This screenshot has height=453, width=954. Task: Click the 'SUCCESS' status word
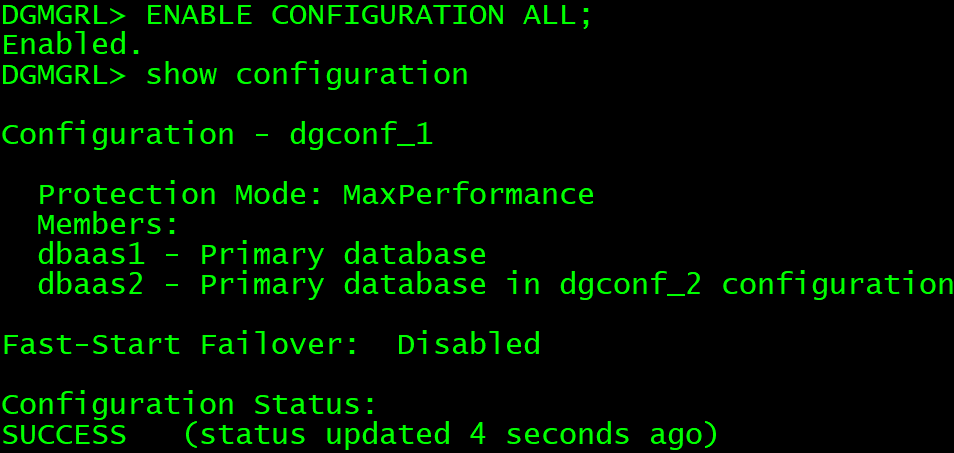coord(64,435)
